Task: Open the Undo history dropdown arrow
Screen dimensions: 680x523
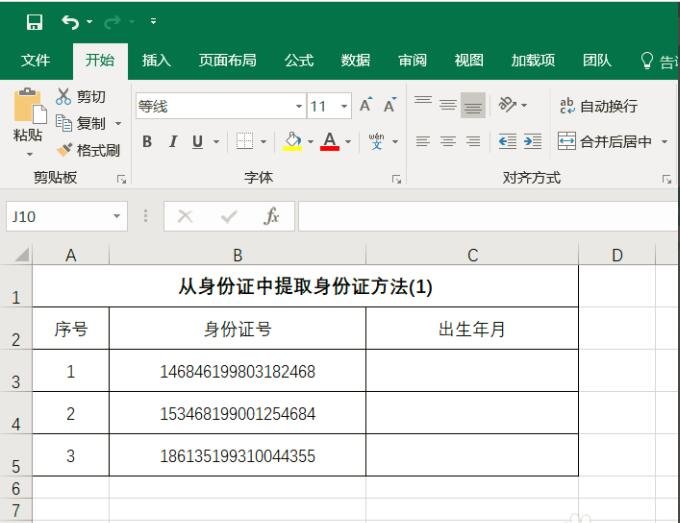Action: 89,21
